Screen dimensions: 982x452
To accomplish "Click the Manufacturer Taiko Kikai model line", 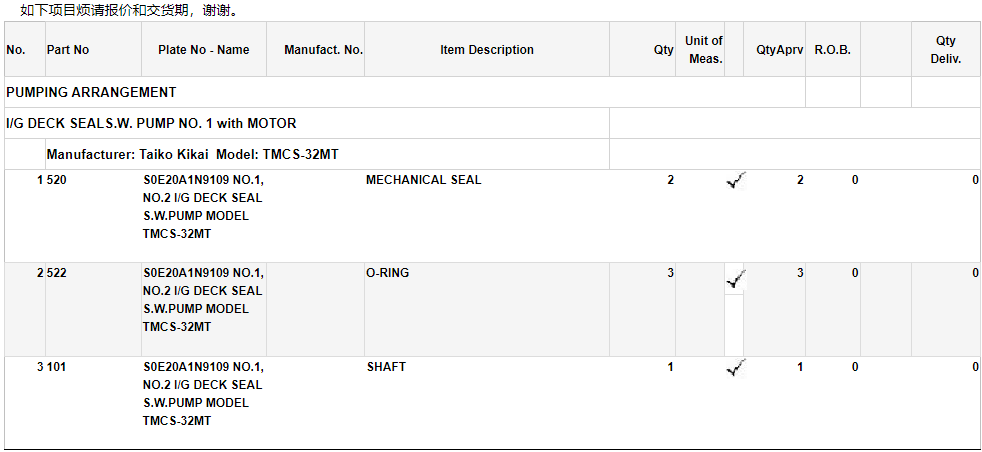I will [x=198, y=155].
